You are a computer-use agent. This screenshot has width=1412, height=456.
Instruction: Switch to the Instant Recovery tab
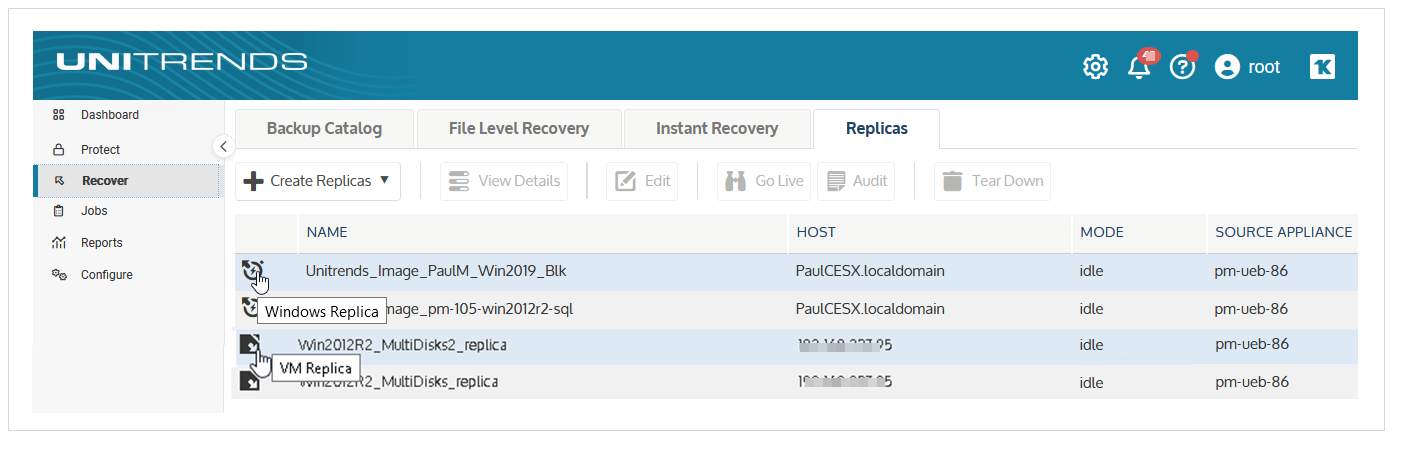[717, 128]
